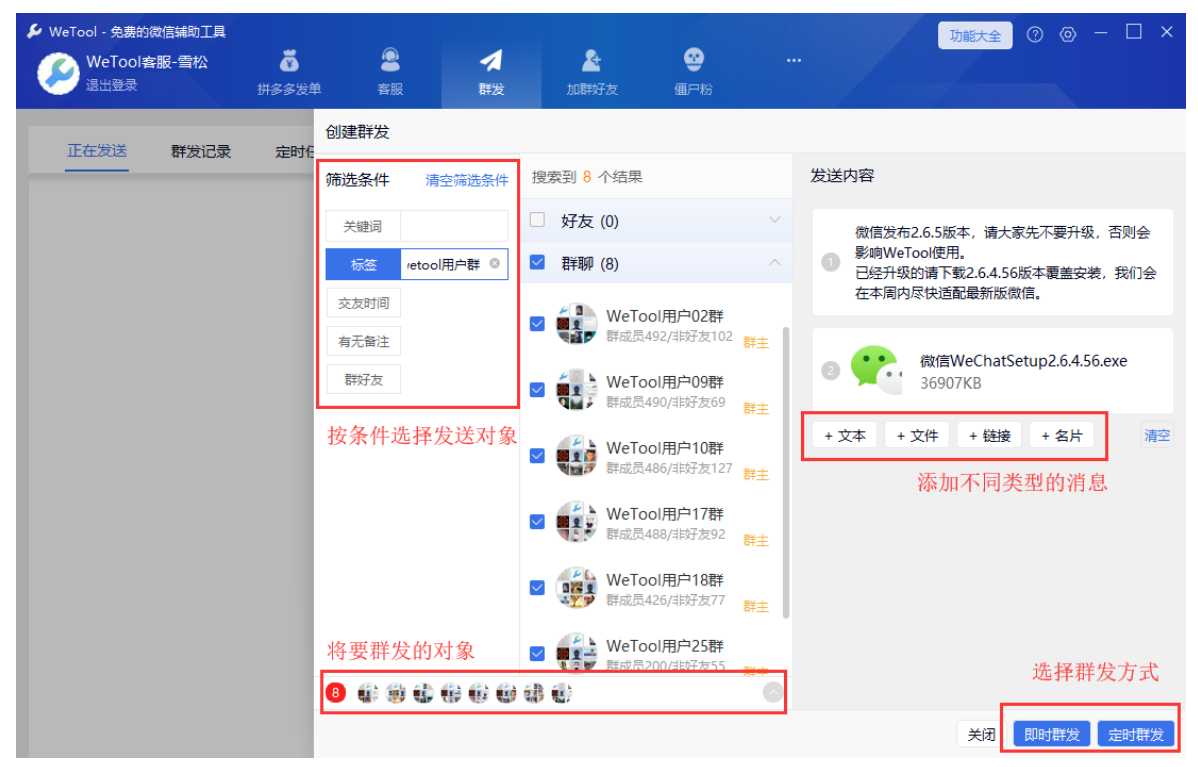This screenshot has width=1198, height=767.
Task: Click the message text starting 微信发布2.6.5版本
Action: click(1005, 262)
